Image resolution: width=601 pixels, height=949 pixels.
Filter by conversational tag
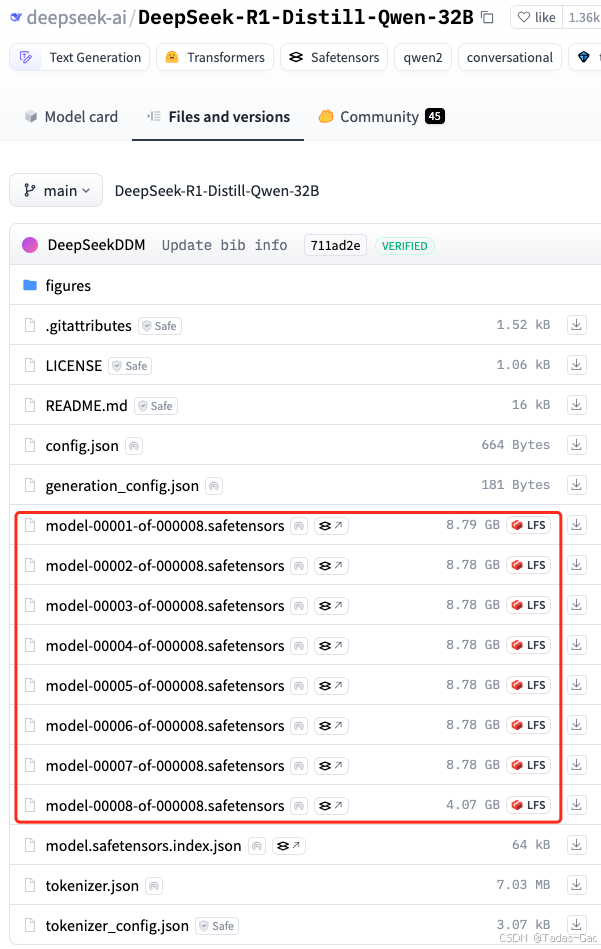coord(510,57)
